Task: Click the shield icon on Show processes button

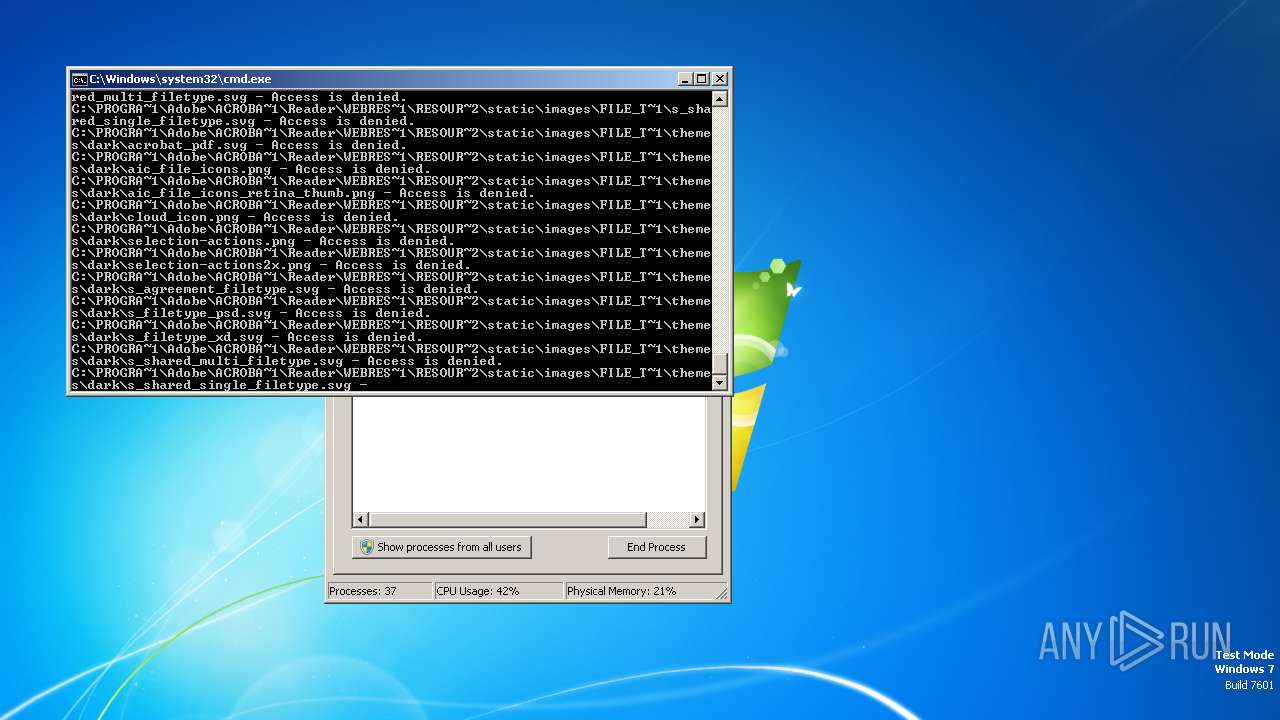Action: [x=367, y=547]
